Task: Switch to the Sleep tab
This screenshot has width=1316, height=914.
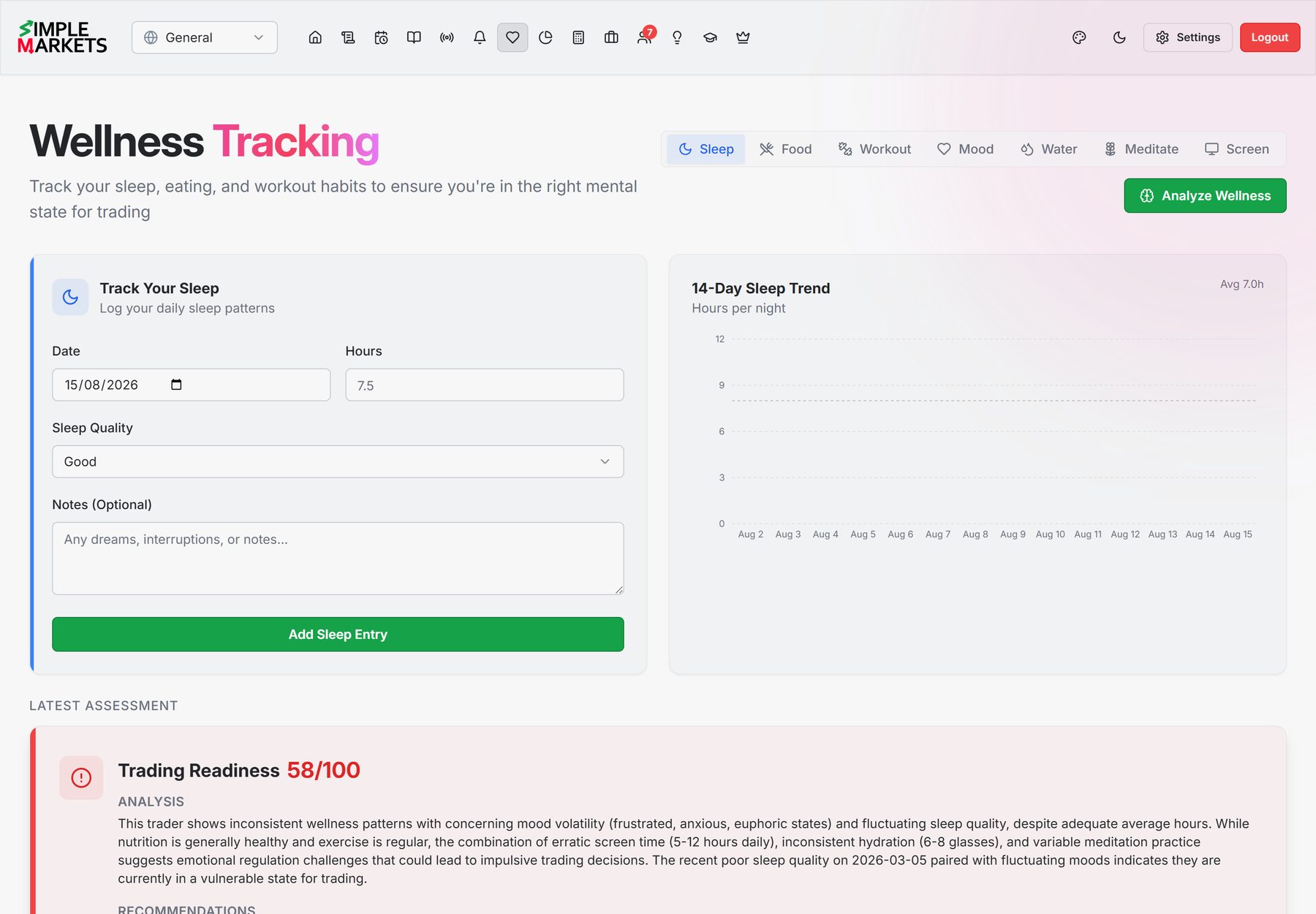Action: coord(706,149)
